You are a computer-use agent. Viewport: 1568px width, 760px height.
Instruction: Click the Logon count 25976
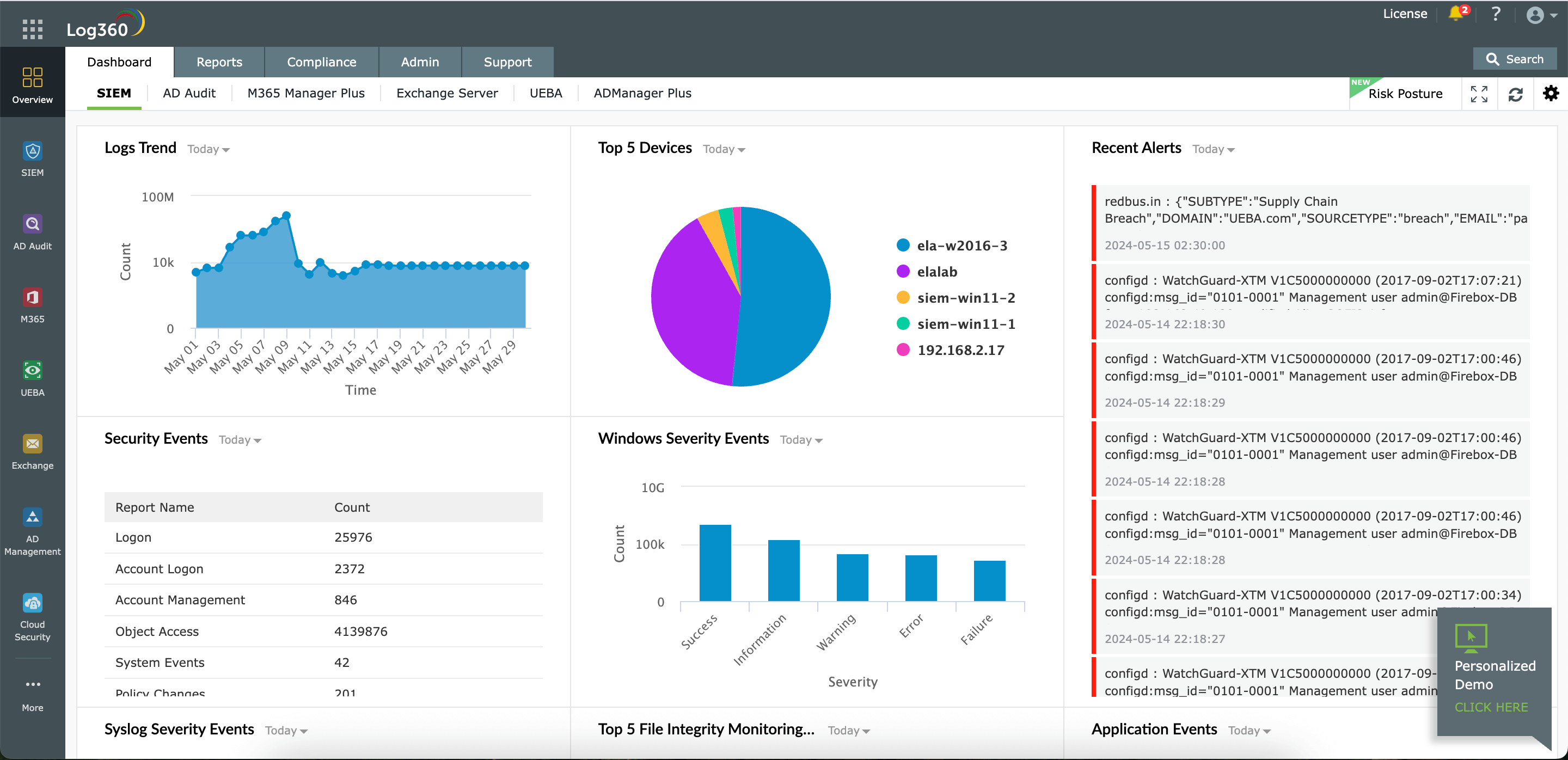[353, 537]
